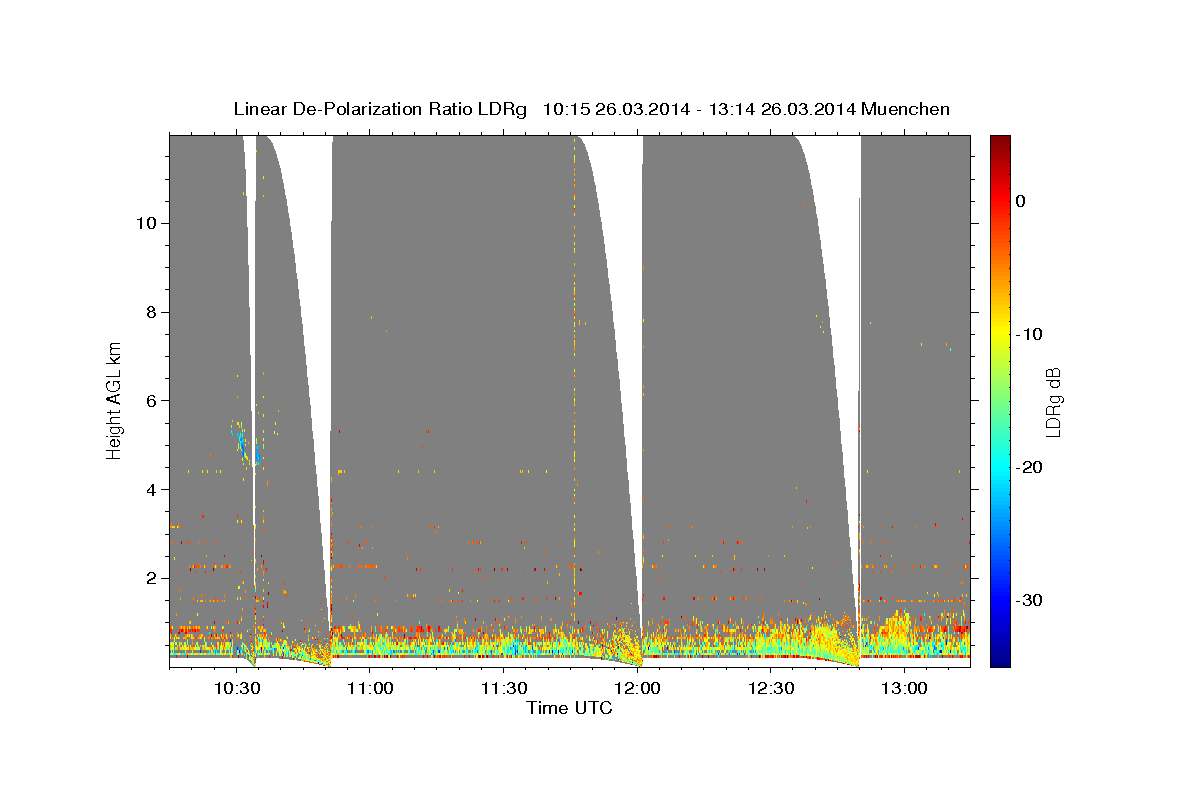
Task: Click the 'Time UTC' axis label
Action: tap(569, 708)
